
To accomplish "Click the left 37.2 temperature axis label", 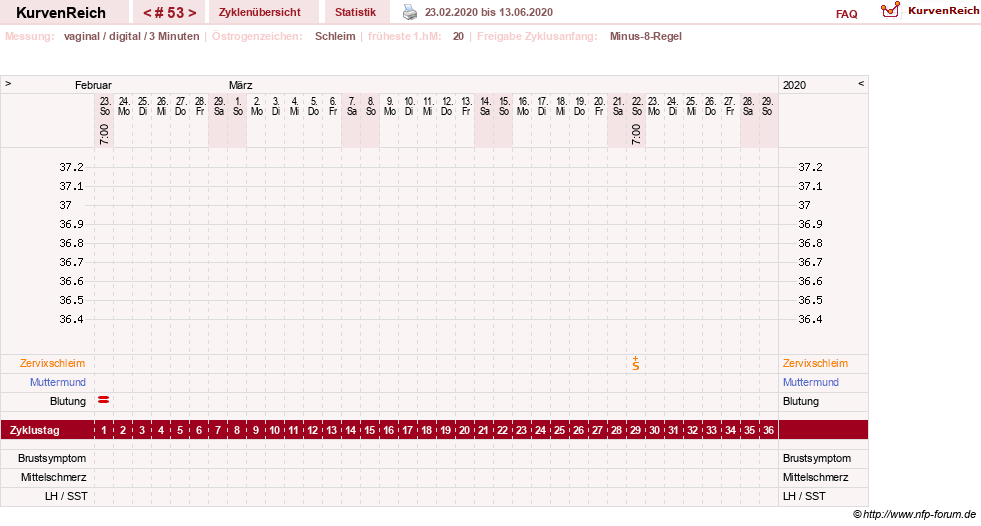I will 71,167.
